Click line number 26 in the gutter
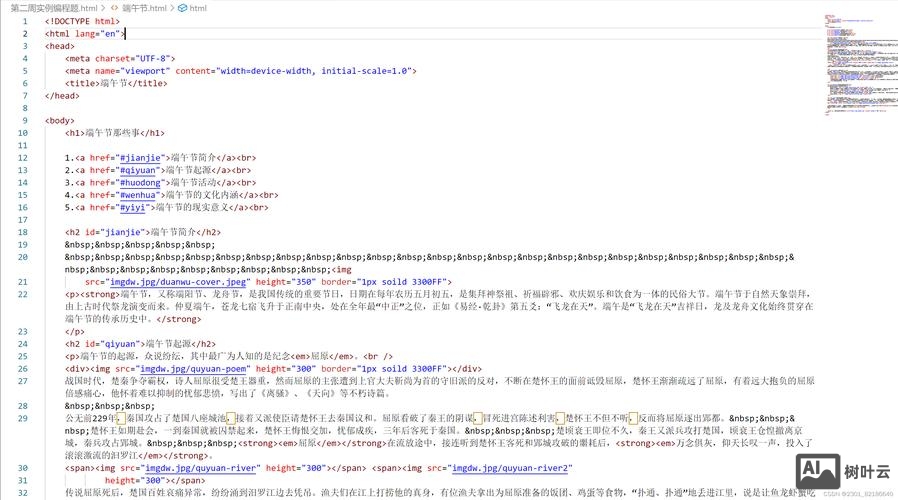The image size is (898, 500). pyautogui.click(x=23, y=367)
